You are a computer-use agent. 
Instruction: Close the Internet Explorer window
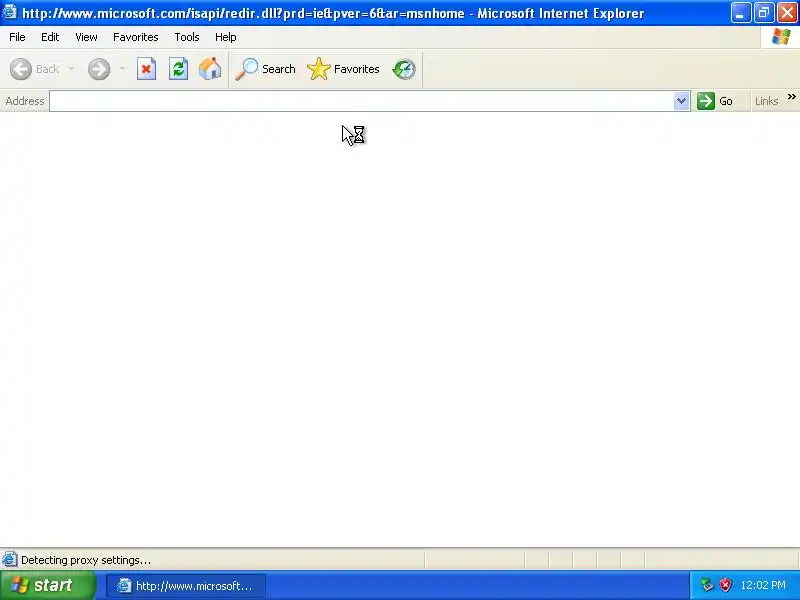(x=787, y=13)
